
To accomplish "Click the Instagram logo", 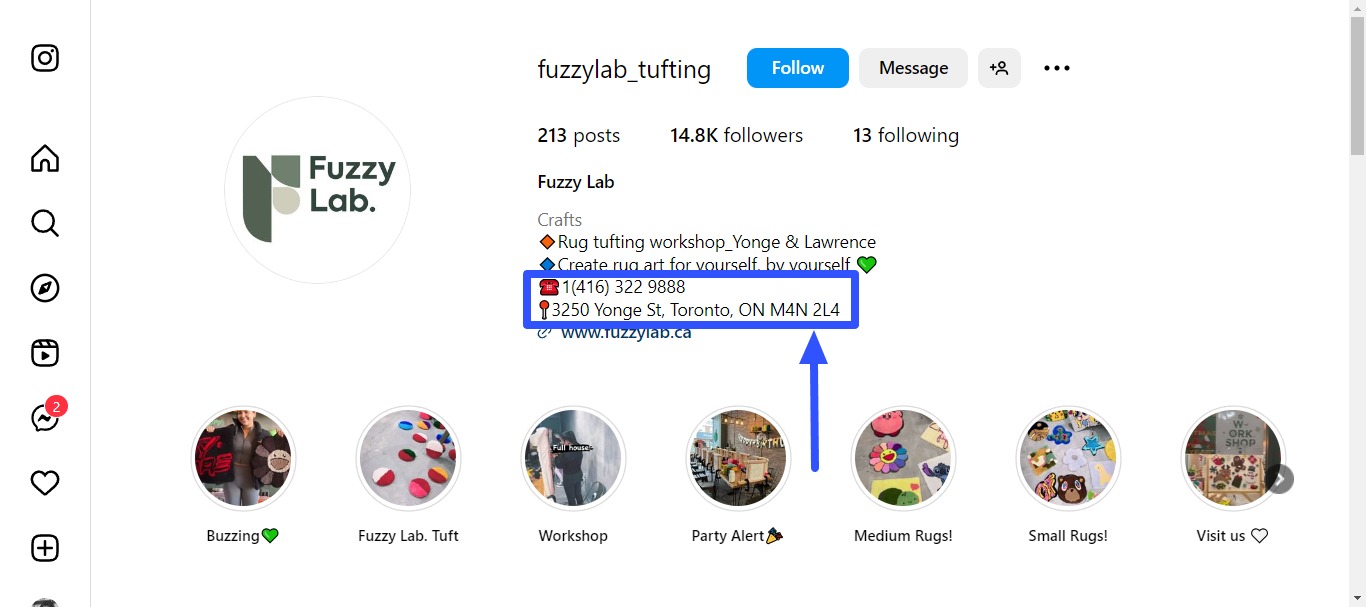I will pos(44,58).
